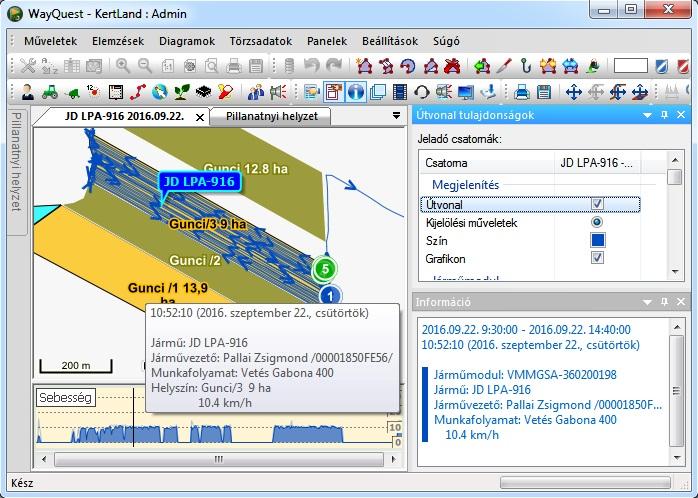Image resolution: width=698 pixels, height=498 pixels.
Task: Click the stacked windows icon
Action: 378,92
